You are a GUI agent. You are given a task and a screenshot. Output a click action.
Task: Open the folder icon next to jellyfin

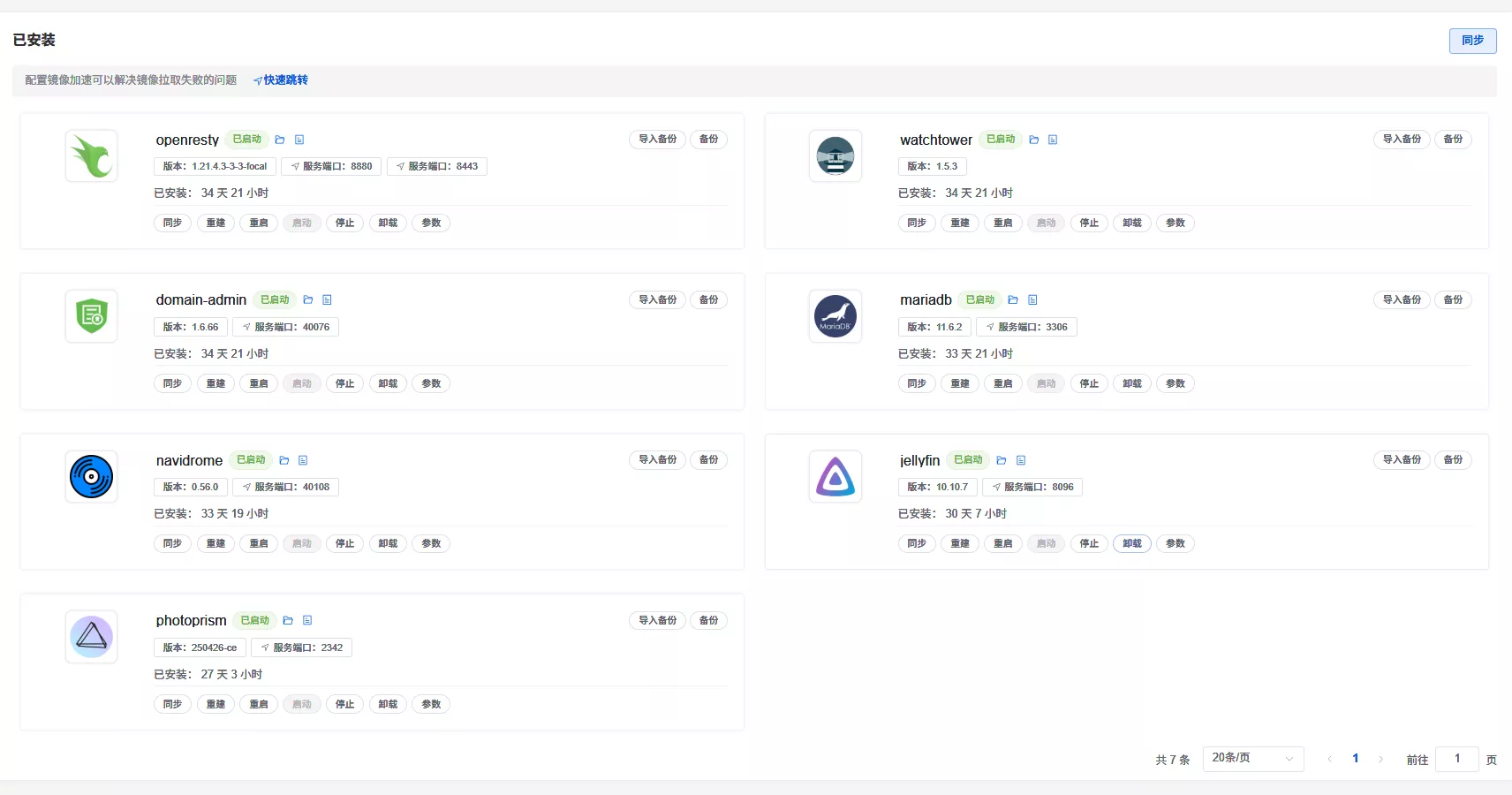coord(1002,460)
